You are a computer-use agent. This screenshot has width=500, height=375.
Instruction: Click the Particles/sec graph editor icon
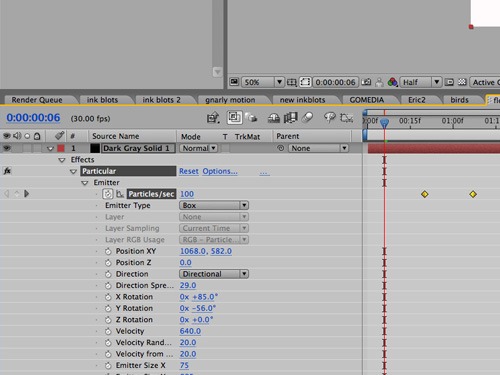(x=120, y=194)
